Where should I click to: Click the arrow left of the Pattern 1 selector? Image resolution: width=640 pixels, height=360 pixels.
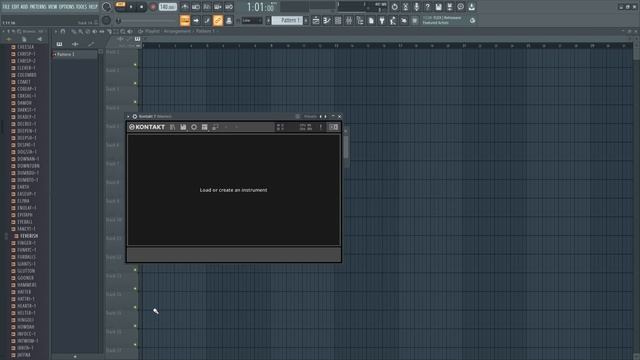(x=268, y=20)
